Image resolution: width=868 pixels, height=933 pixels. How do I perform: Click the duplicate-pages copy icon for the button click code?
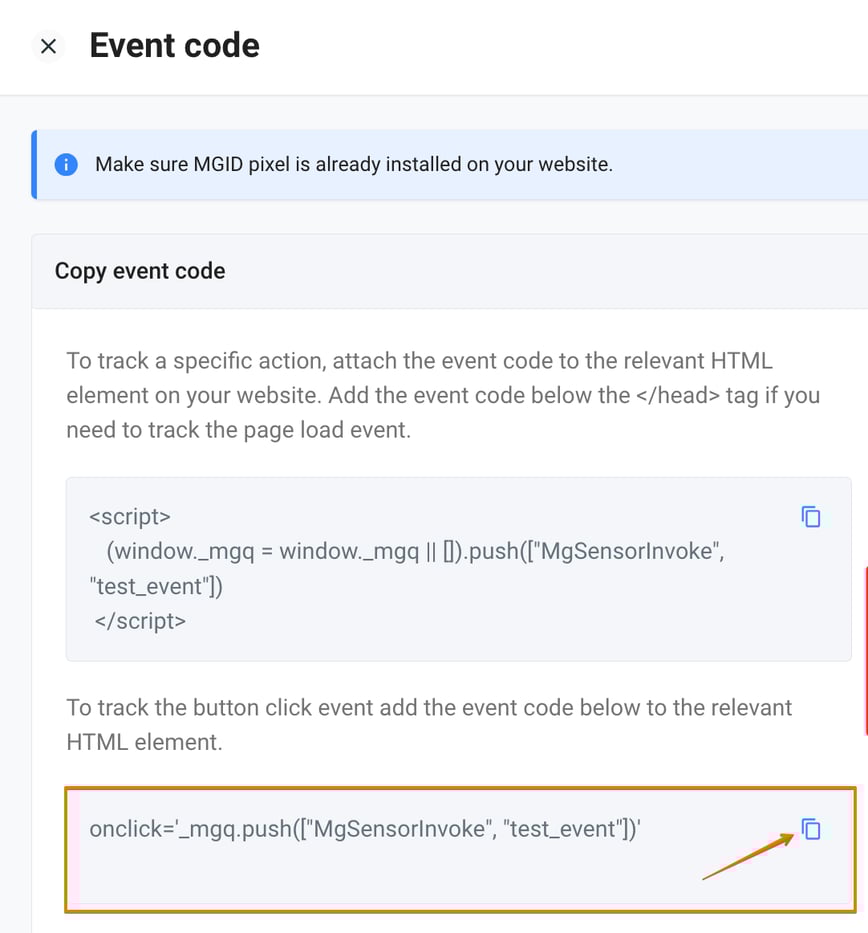811,829
